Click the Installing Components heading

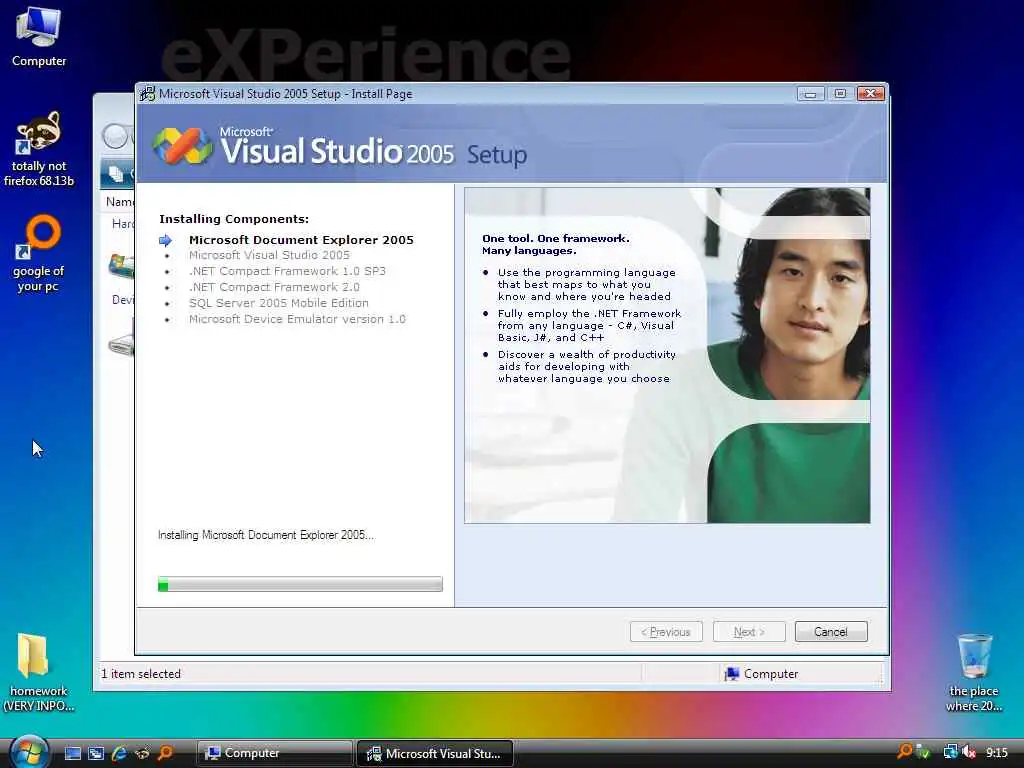point(234,219)
